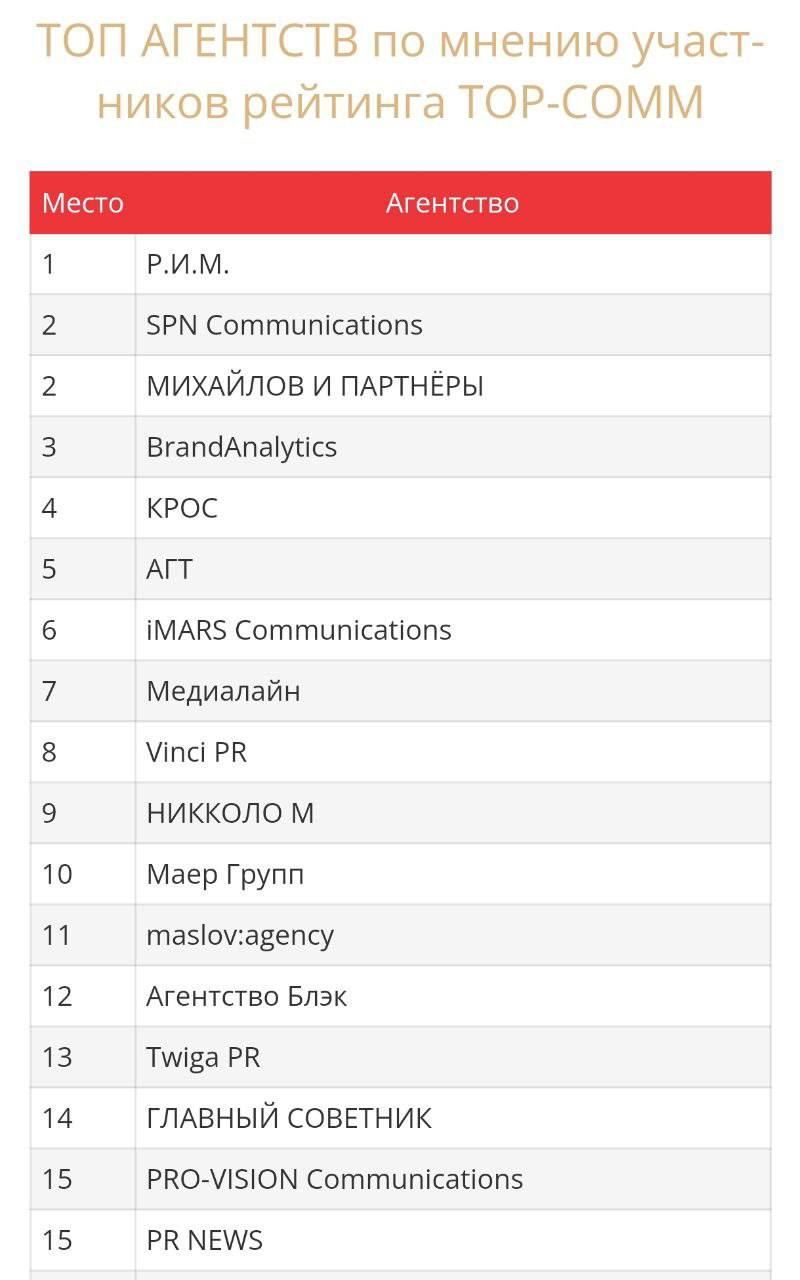Click the Медиалайн agency name
Viewport: 800px width, 1280px height.
click(223, 691)
